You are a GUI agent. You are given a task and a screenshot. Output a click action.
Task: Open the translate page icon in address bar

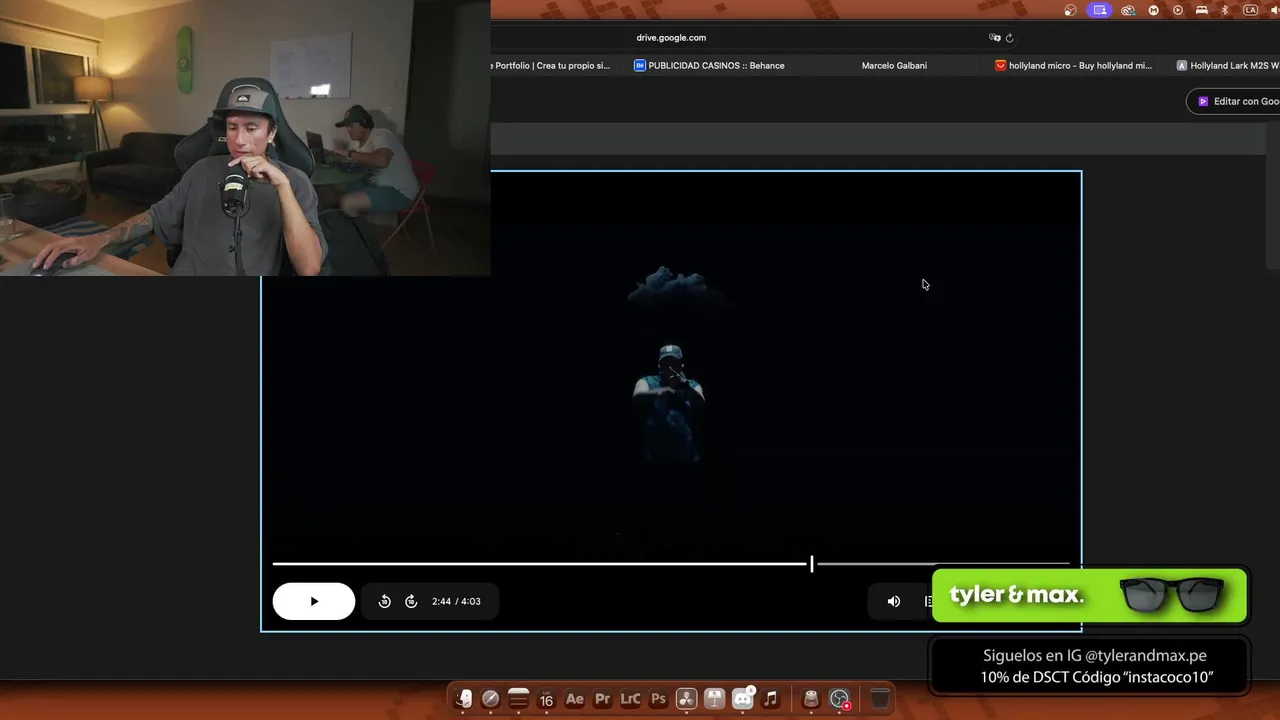994,38
